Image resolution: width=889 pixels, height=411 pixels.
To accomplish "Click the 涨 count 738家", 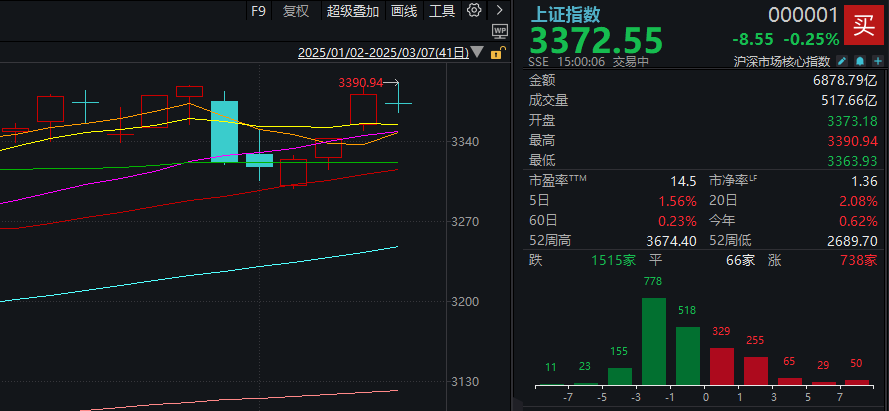I will point(859,261).
